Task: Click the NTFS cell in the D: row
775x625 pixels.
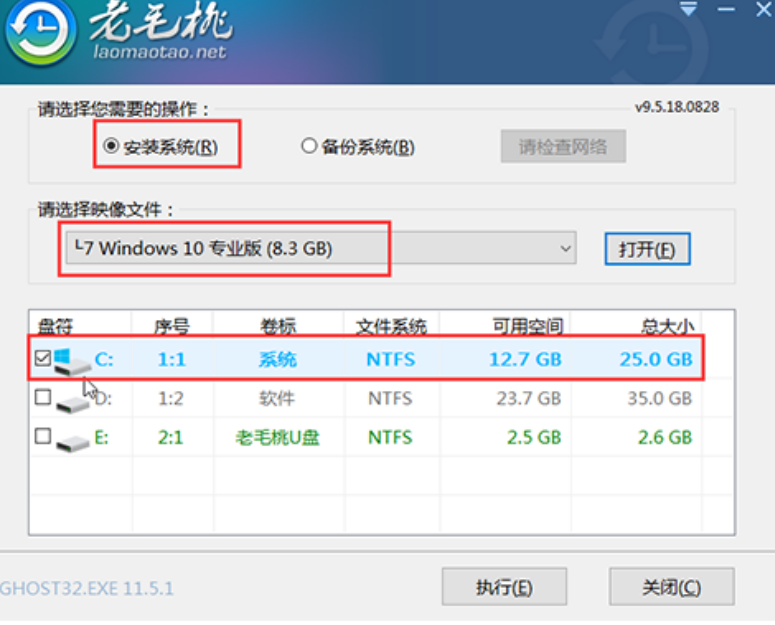Action: click(390, 398)
